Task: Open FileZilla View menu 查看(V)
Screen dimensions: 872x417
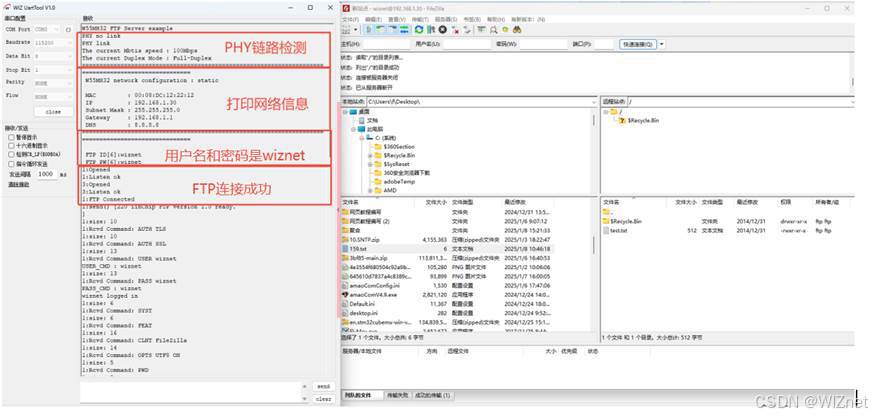Action: [397, 19]
